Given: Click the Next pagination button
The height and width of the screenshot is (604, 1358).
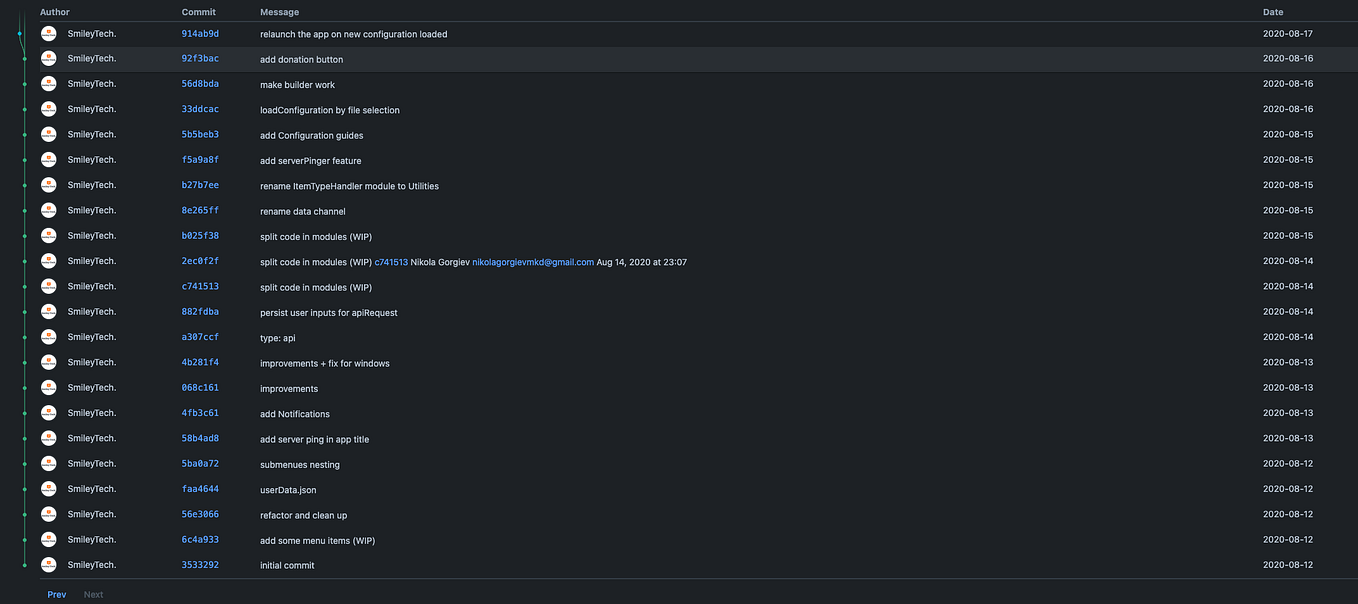Looking at the screenshot, I should pyautogui.click(x=93, y=594).
